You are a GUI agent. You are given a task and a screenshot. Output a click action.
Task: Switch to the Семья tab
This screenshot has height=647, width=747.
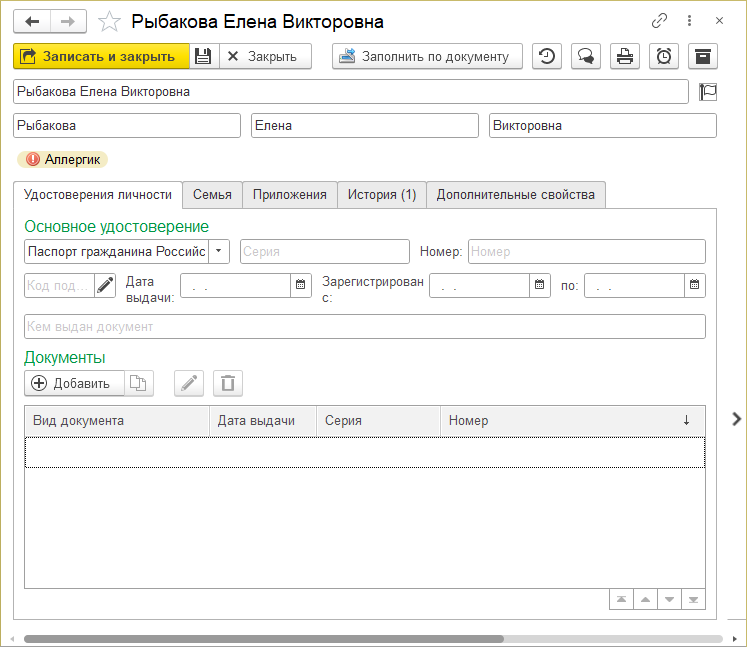tap(212, 194)
